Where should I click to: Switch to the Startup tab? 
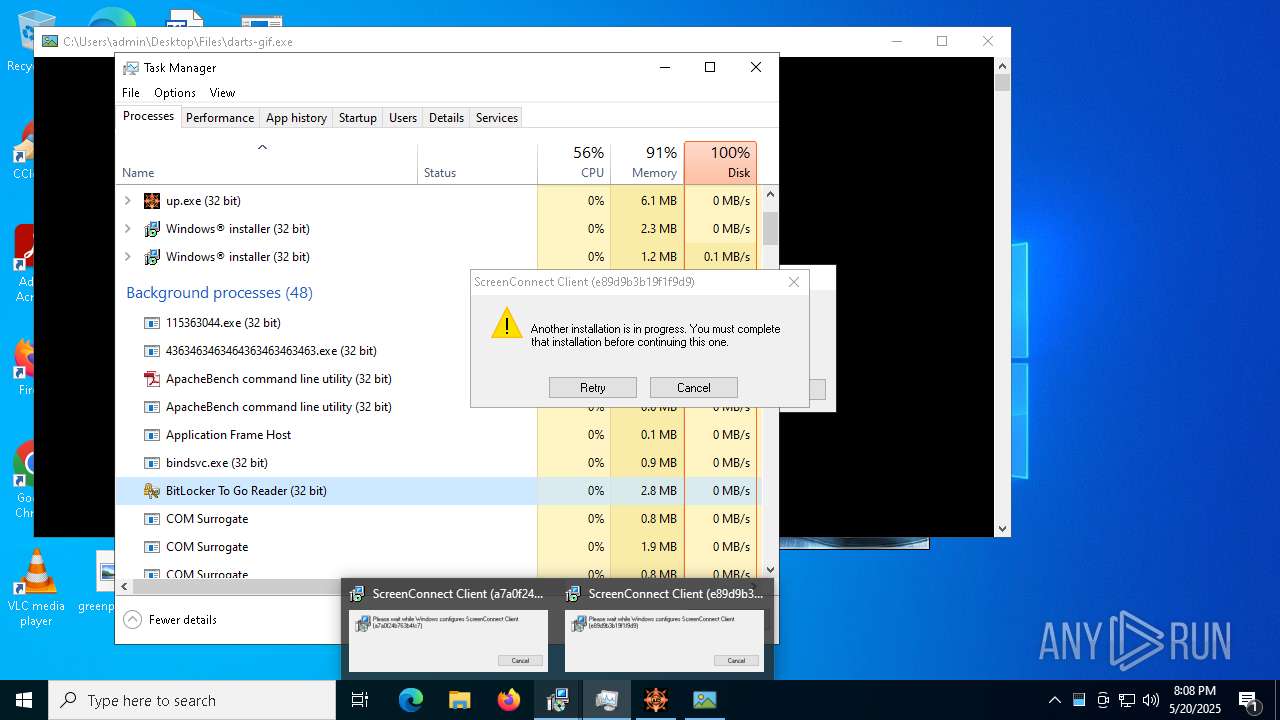pos(357,118)
